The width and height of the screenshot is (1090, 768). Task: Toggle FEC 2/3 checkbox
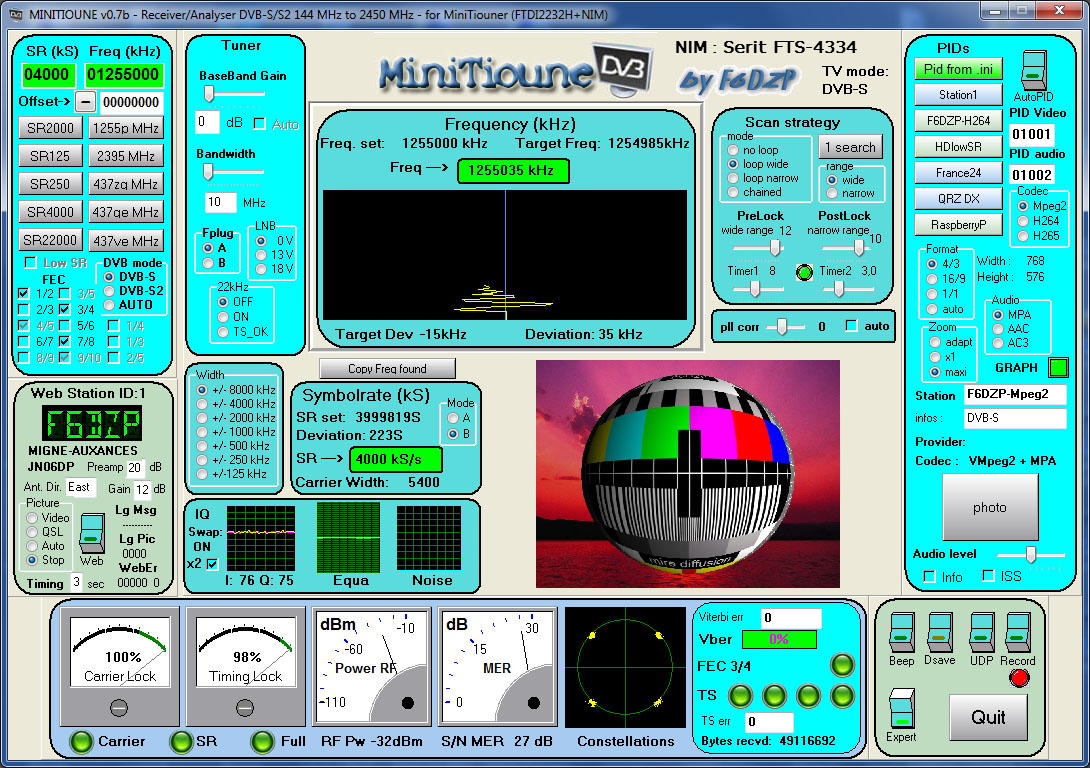click(x=24, y=309)
